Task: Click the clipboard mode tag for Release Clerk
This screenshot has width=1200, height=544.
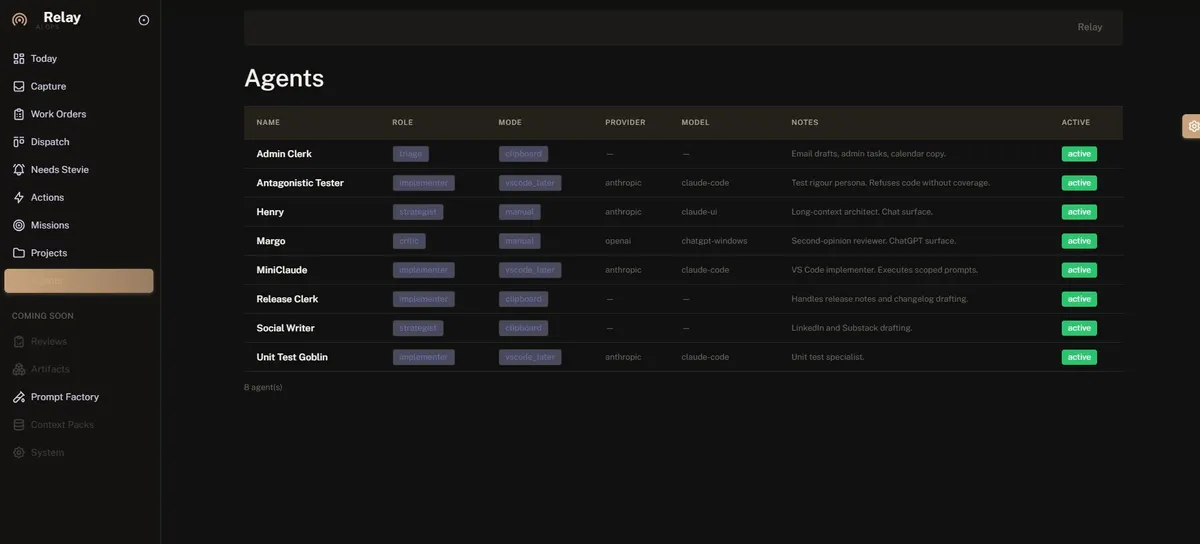Action: (523, 299)
